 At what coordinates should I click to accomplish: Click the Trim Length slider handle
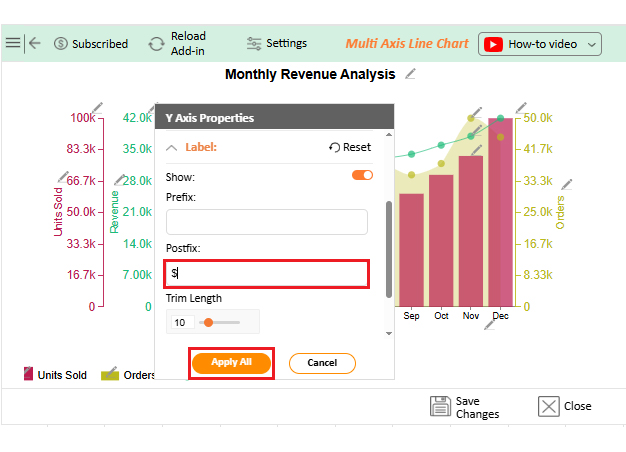tap(208, 322)
